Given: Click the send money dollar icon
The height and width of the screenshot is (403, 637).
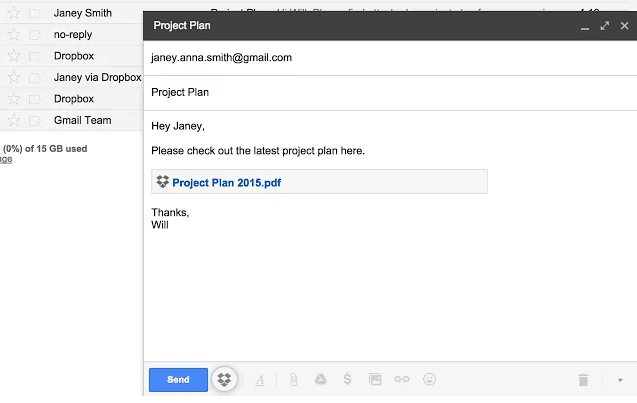Looking at the screenshot, I should point(347,380).
